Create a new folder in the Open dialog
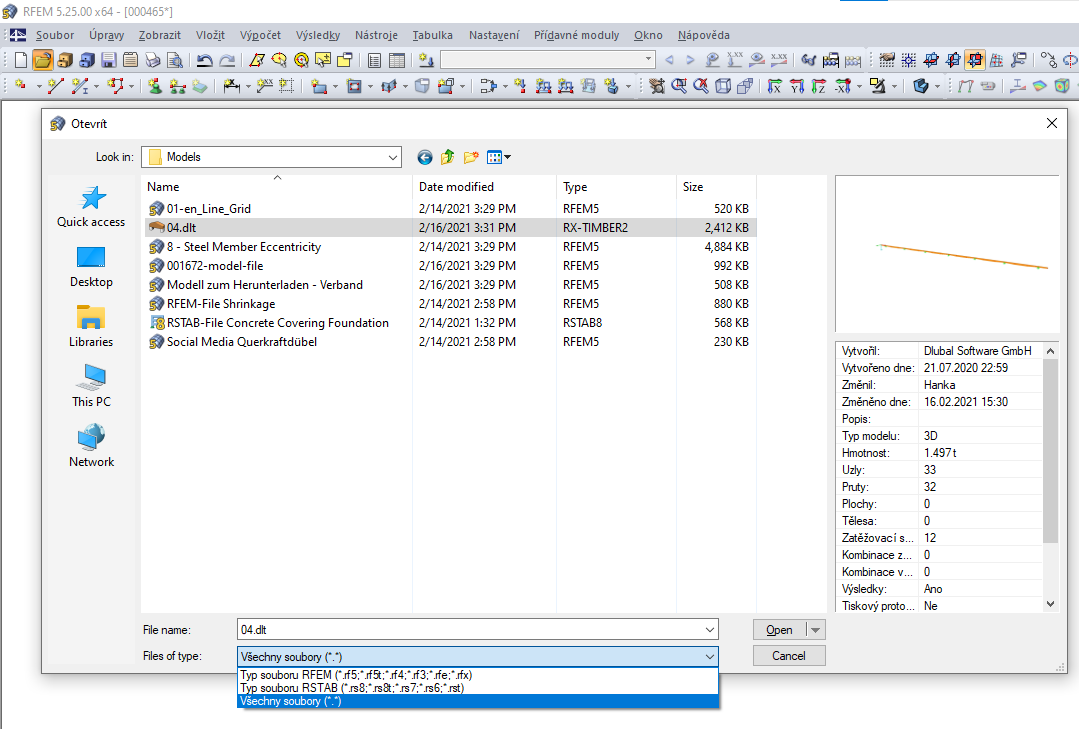1079x729 pixels. point(471,157)
